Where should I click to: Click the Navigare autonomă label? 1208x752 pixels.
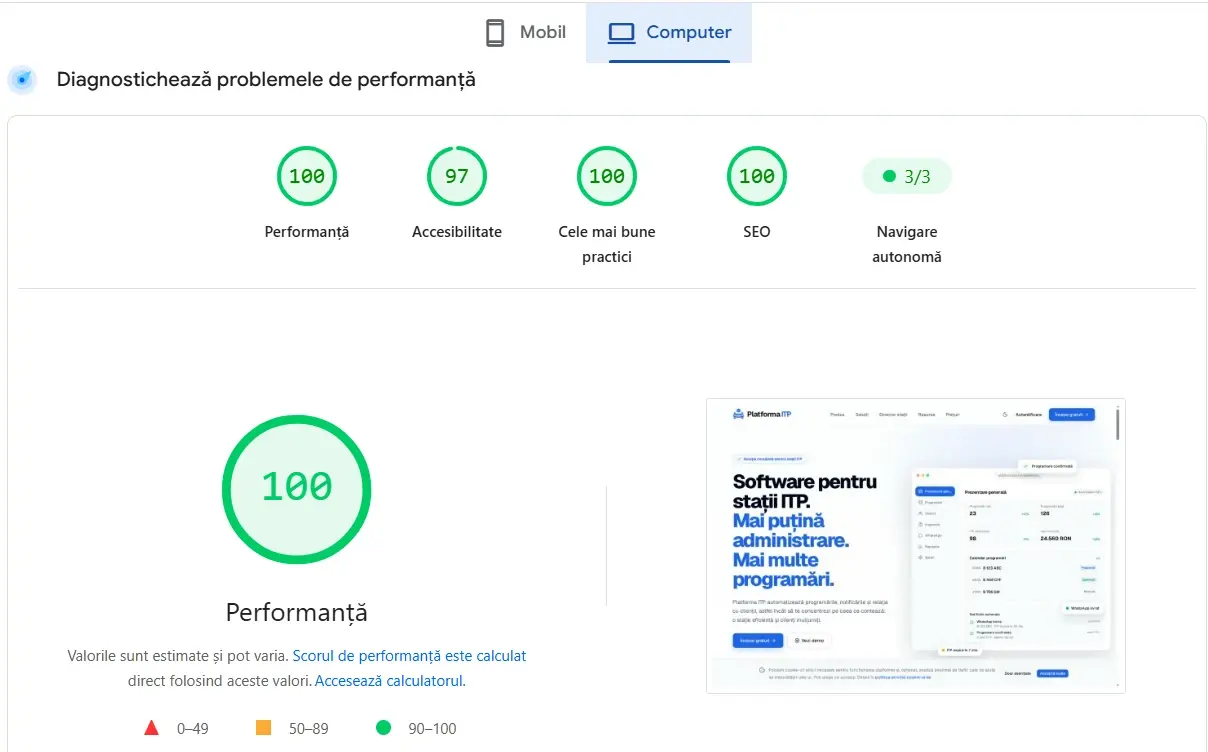907,244
